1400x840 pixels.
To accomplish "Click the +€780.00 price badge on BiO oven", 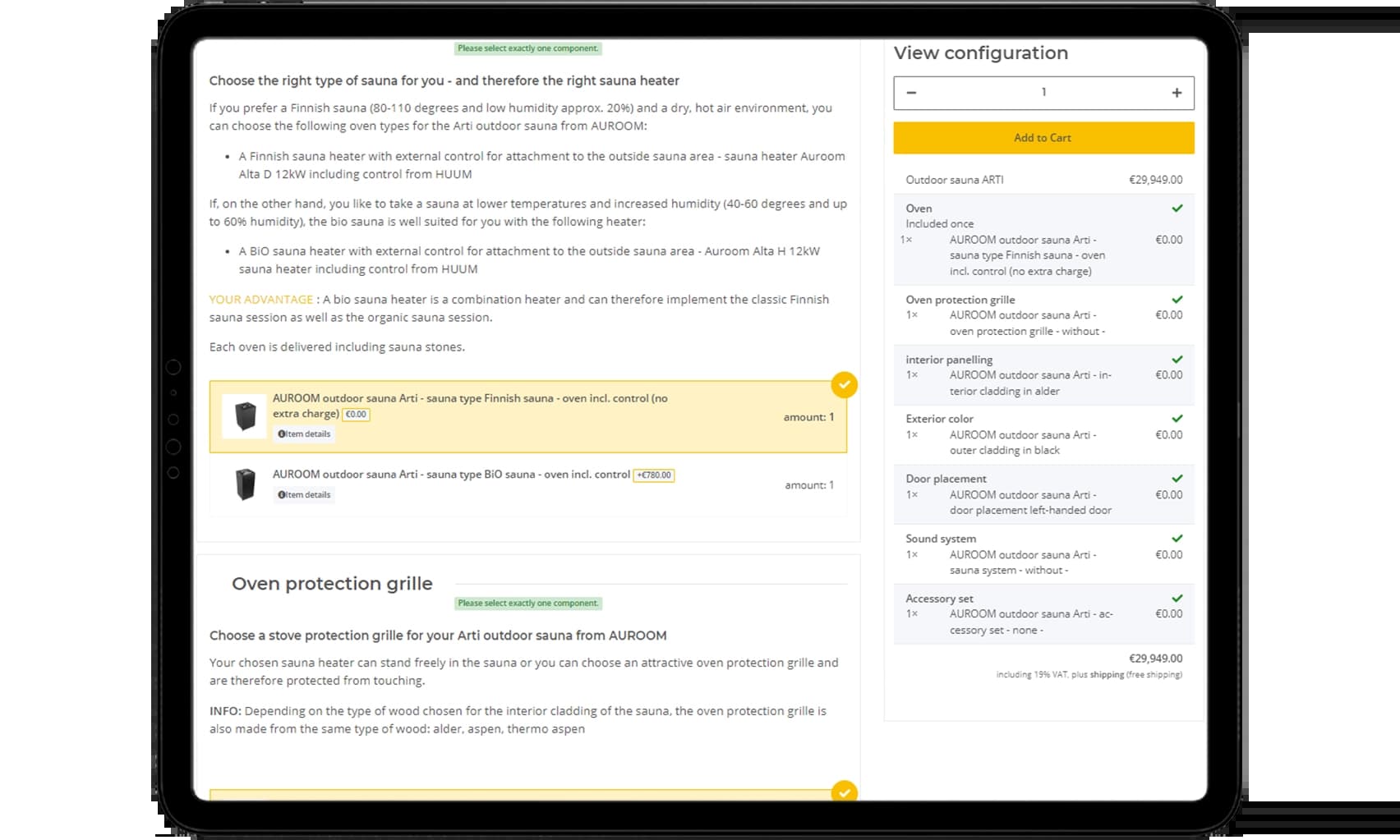I will (x=654, y=475).
